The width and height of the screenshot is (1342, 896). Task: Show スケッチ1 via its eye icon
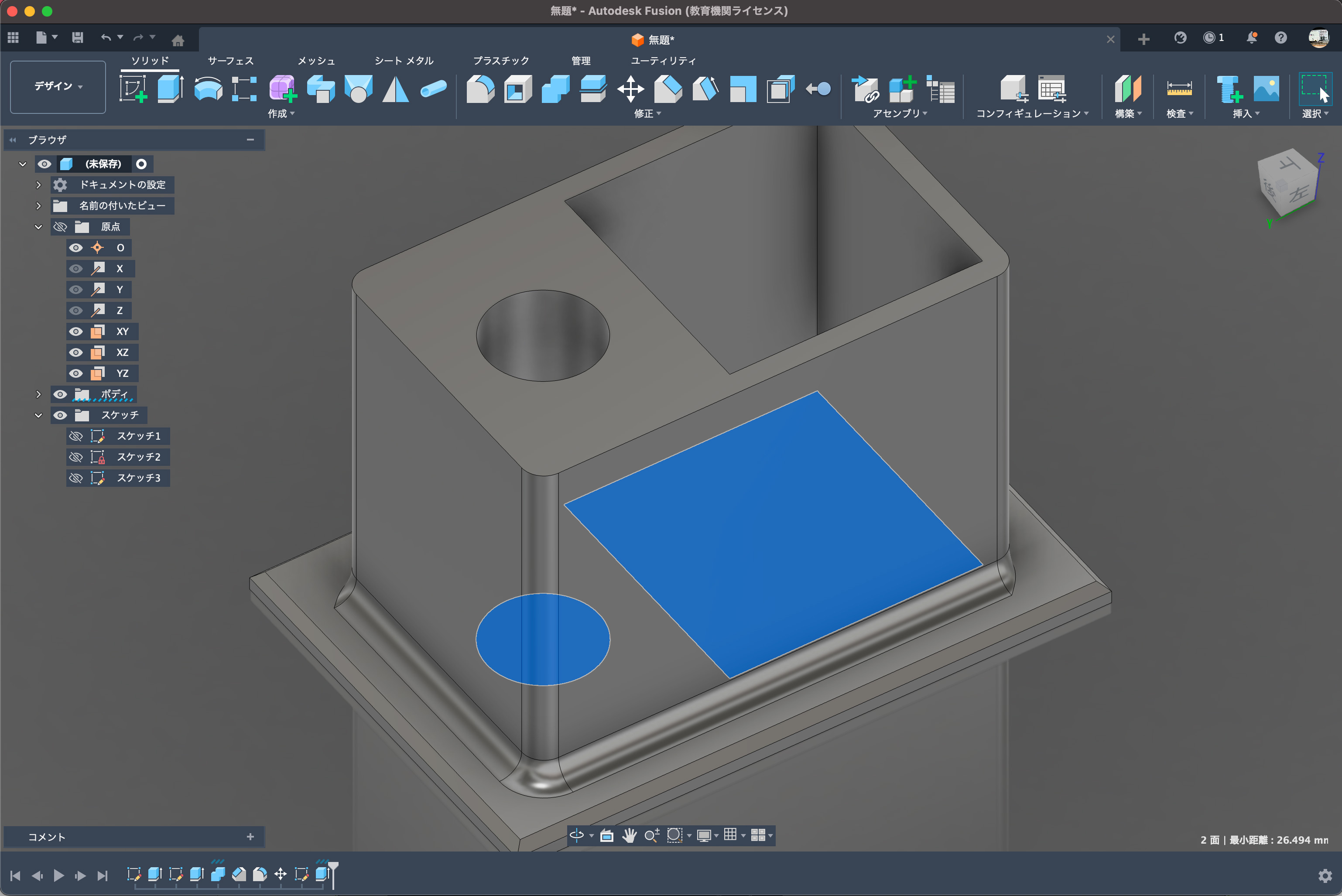coord(76,436)
